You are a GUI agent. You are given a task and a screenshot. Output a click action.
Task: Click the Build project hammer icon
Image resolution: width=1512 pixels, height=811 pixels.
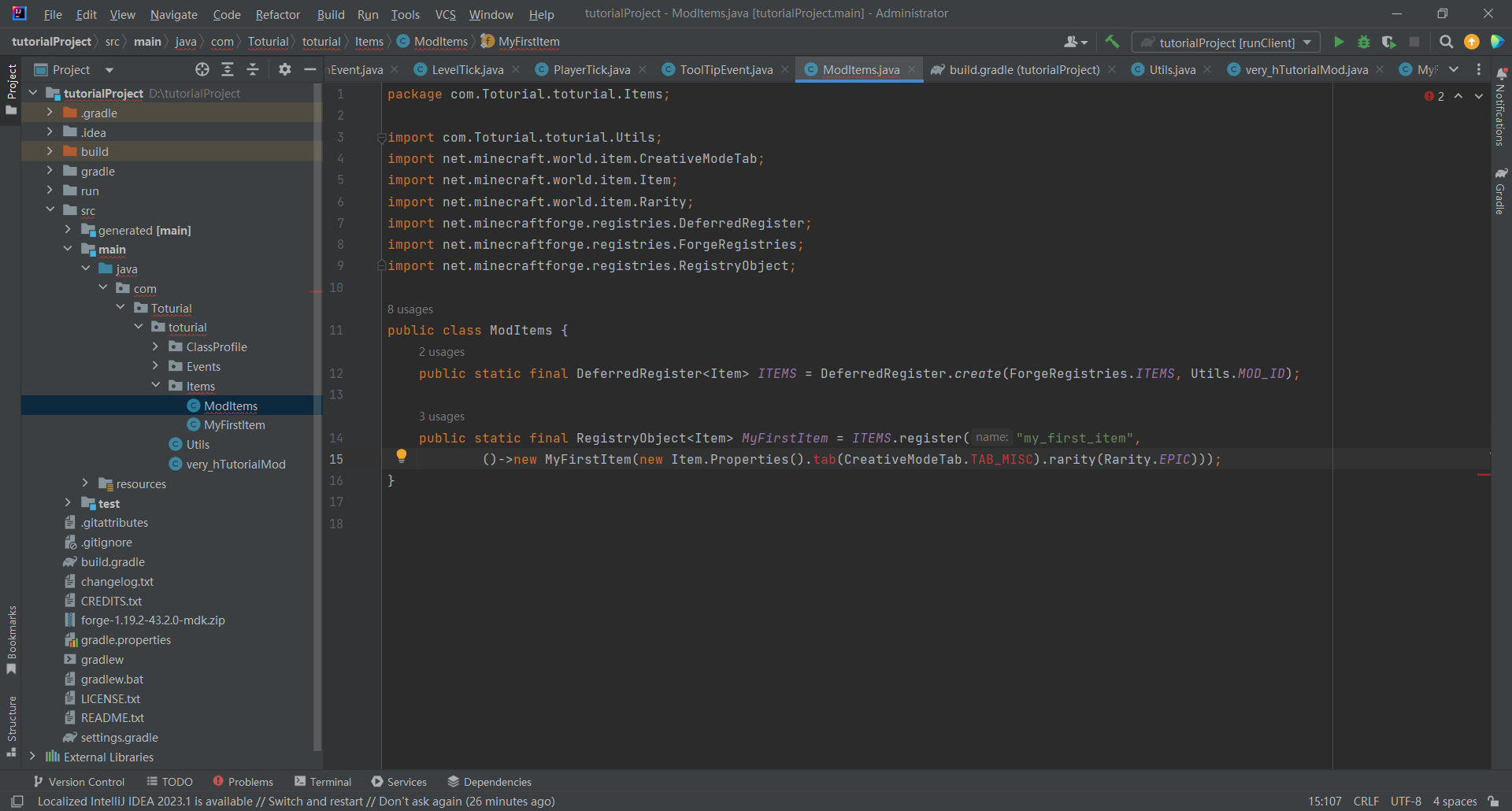tap(1112, 43)
